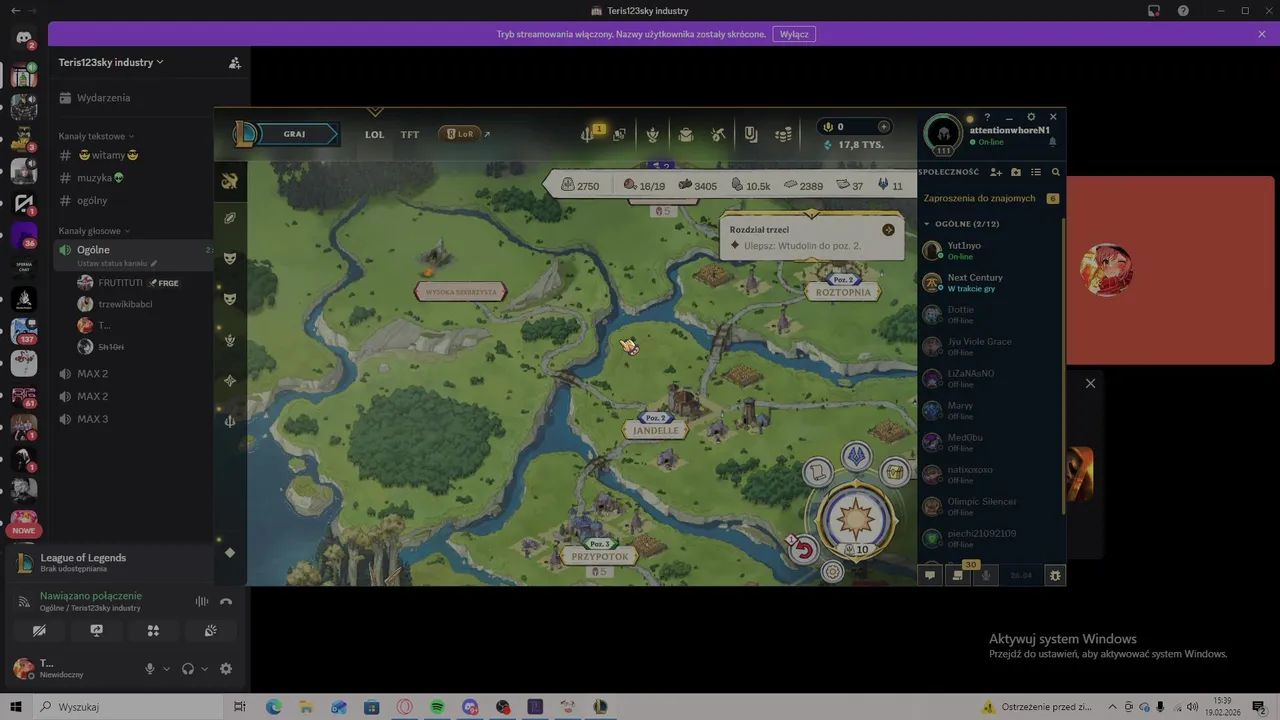1280x720 pixels.
Task: Open League missions button with 30 badge
Action: (x=959, y=574)
